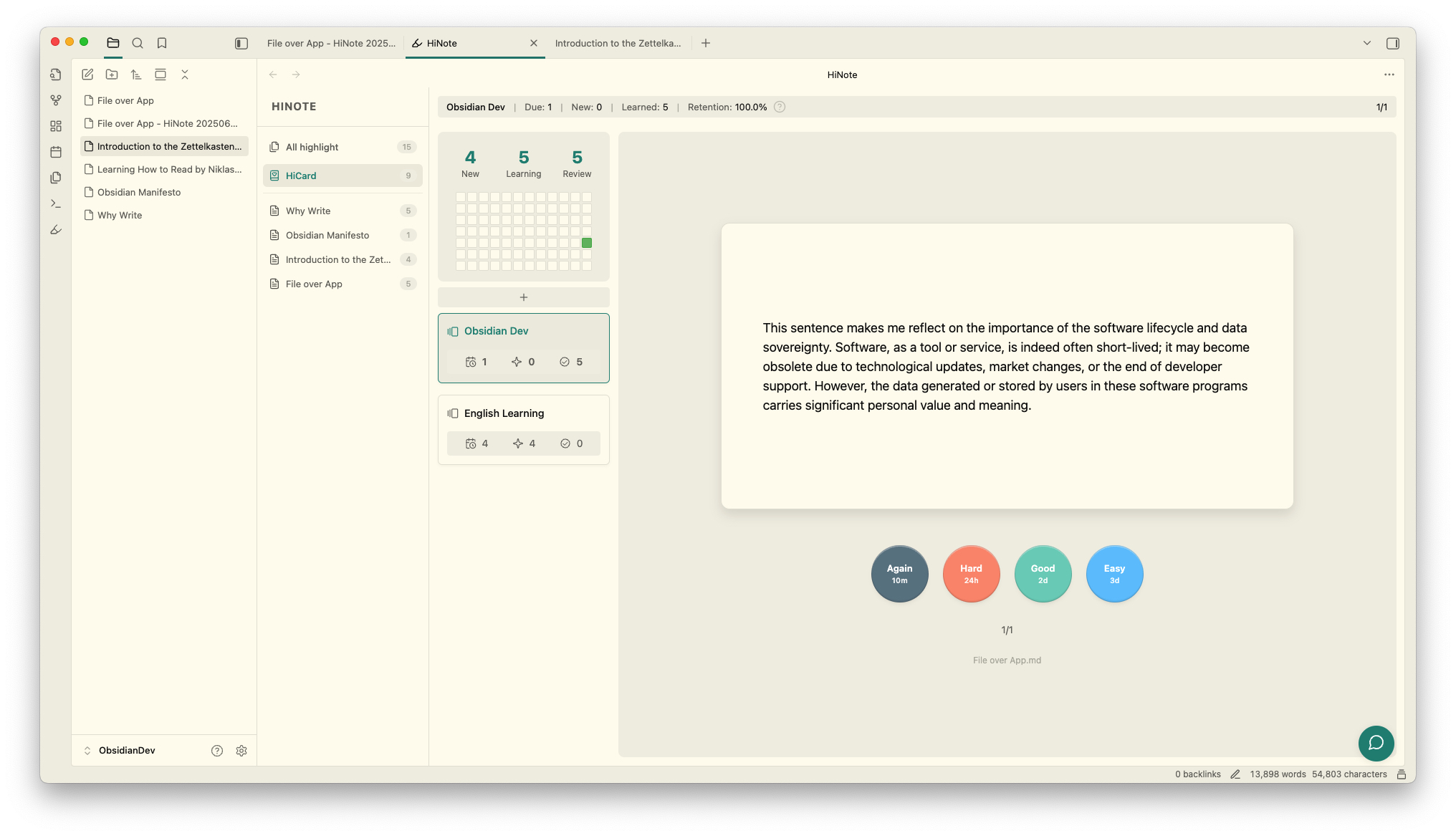Click the retention help question mark

tap(780, 107)
